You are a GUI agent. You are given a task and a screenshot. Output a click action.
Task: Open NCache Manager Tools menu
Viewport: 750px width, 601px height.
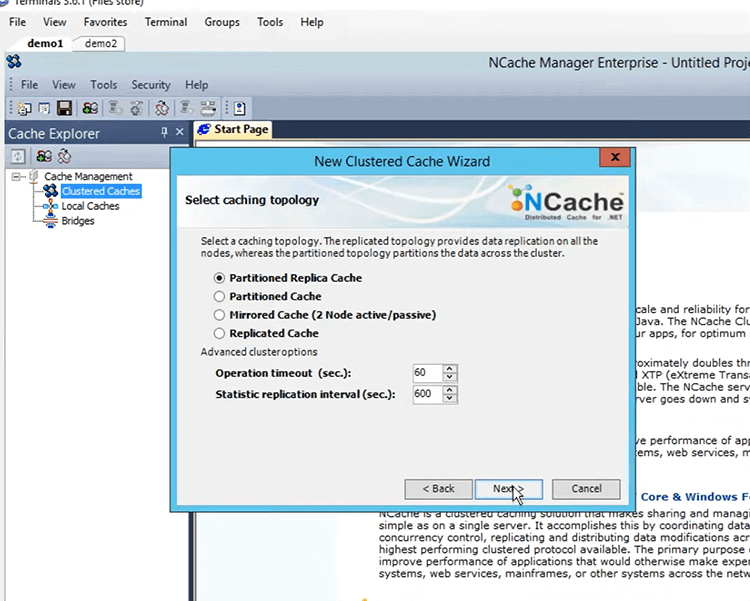(103, 85)
